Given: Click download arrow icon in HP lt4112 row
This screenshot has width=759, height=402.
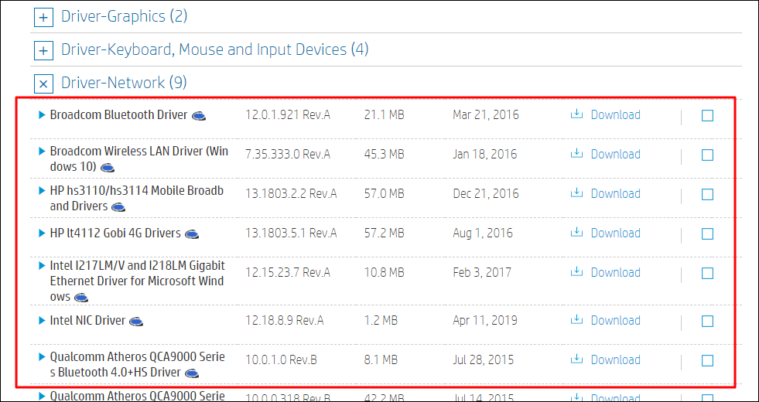Looking at the screenshot, I should pos(577,232).
